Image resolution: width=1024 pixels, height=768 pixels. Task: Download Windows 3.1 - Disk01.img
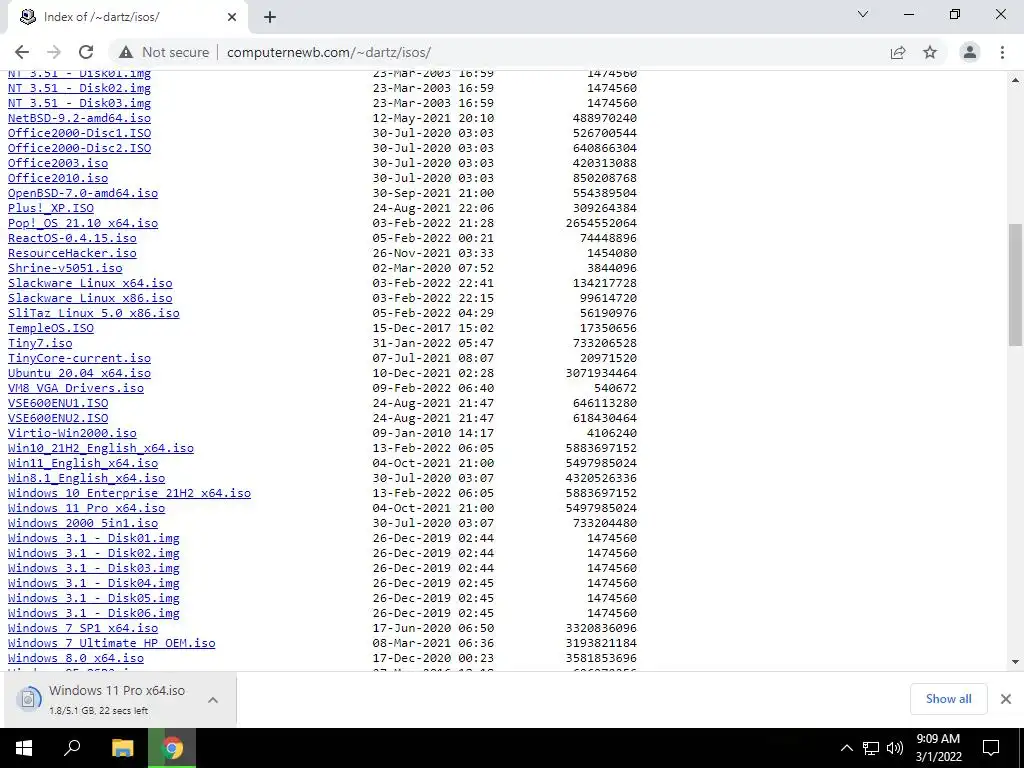coord(93,539)
